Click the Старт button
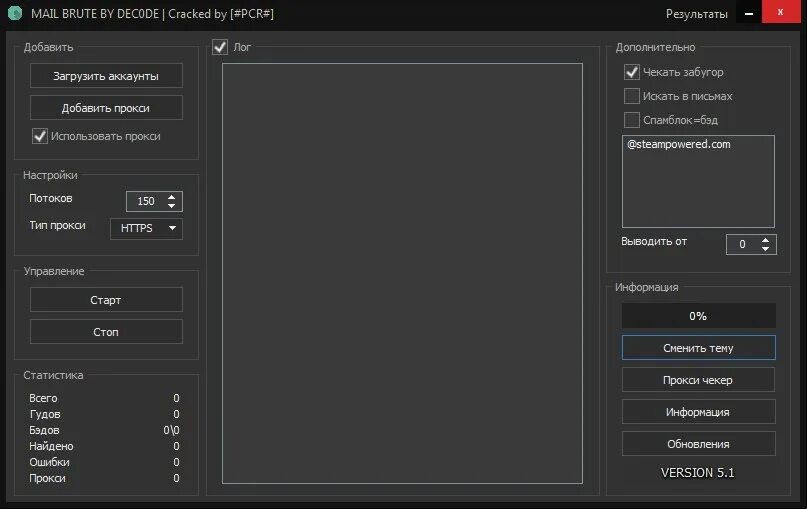807x509 pixels. tap(106, 300)
